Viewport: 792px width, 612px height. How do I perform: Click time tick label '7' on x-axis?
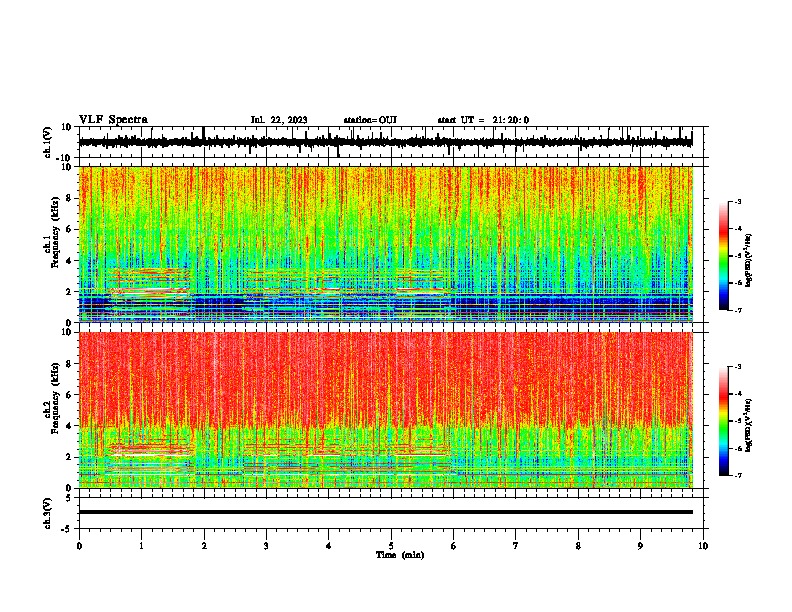(x=516, y=546)
